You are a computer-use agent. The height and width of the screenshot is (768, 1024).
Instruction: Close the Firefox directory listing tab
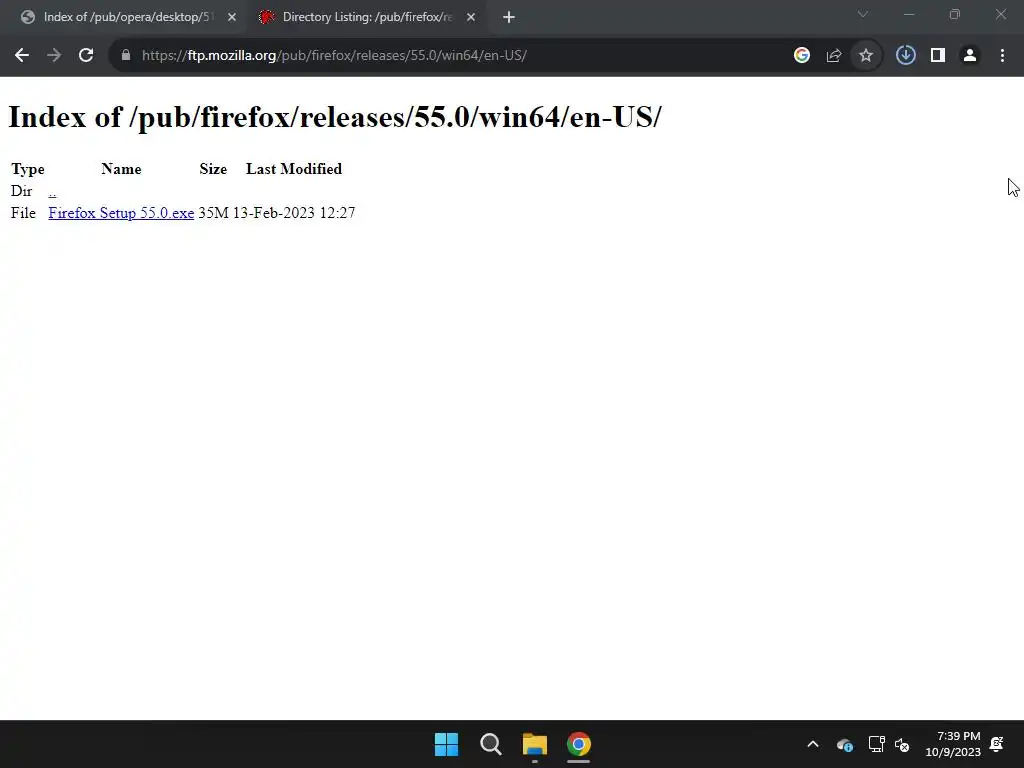coord(471,17)
